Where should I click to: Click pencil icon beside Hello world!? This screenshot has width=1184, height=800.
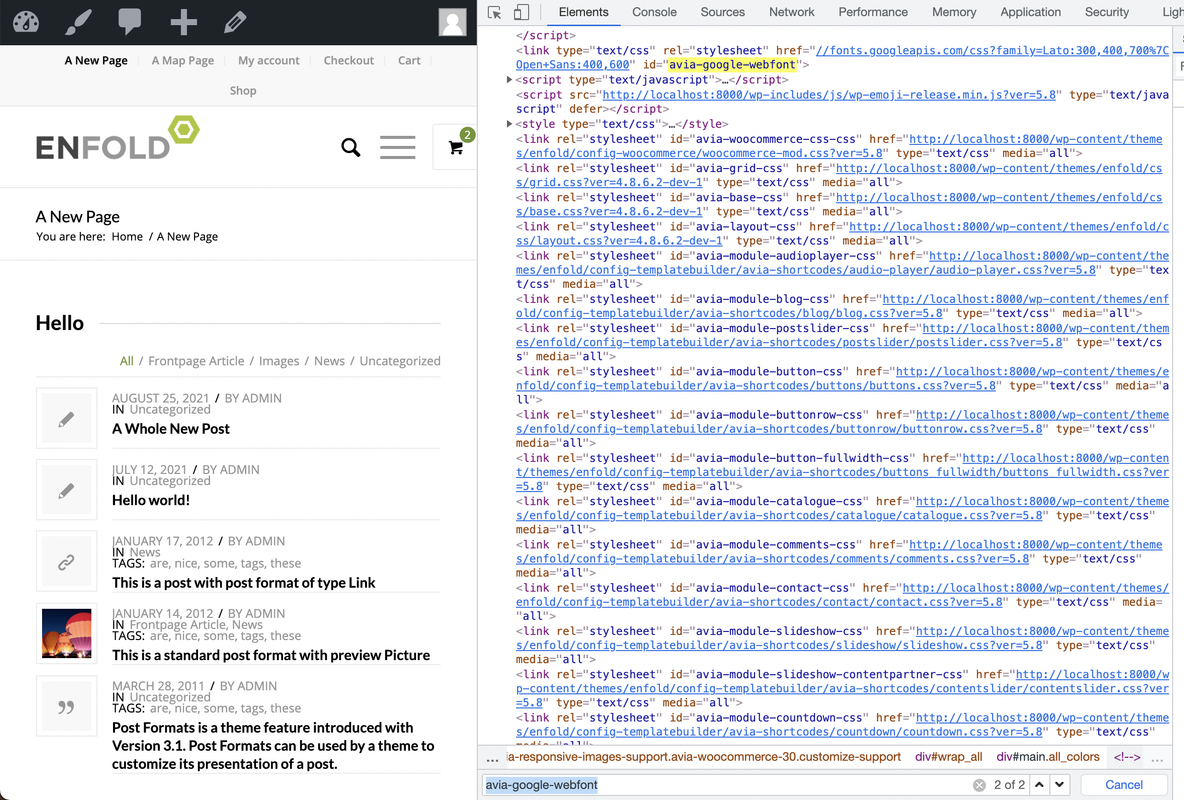(66, 490)
